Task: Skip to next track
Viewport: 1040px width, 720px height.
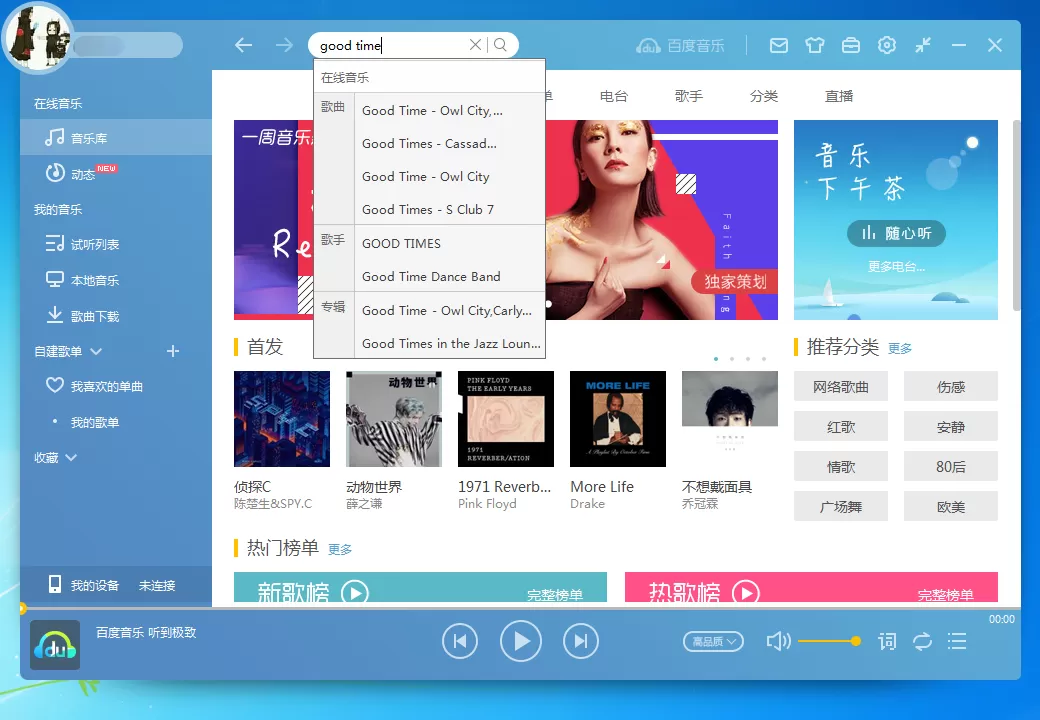Action: click(x=580, y=641)
